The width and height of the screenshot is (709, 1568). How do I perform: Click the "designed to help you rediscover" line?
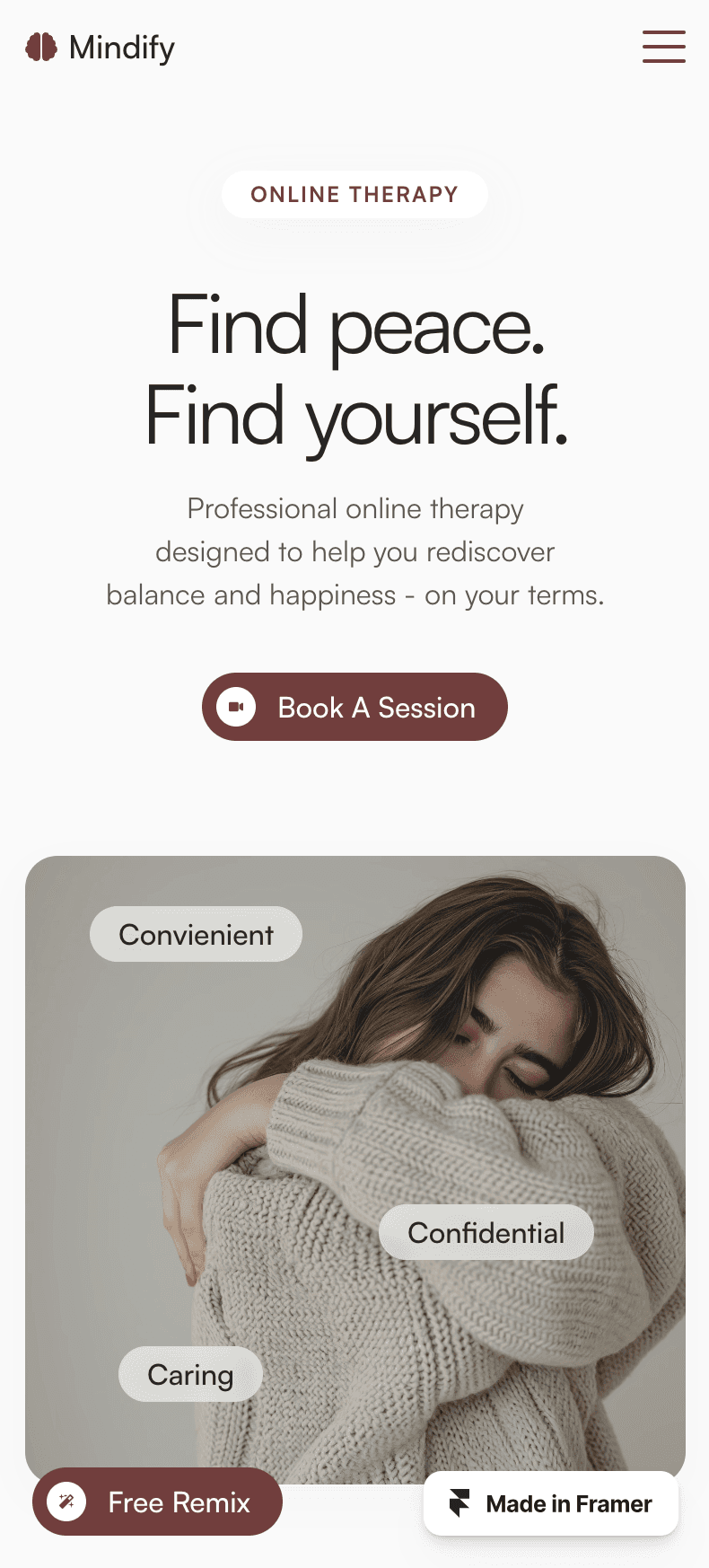click(355, 551)
